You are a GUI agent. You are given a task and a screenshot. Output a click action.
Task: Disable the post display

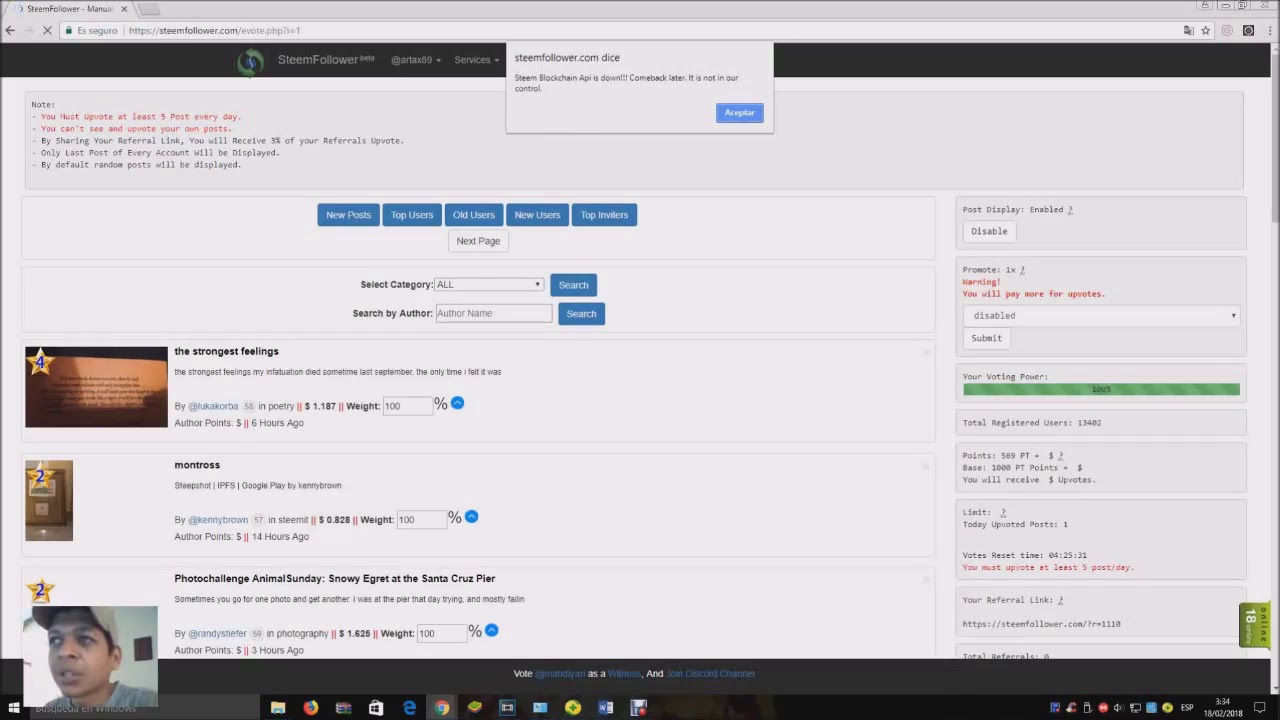point(989,231)
